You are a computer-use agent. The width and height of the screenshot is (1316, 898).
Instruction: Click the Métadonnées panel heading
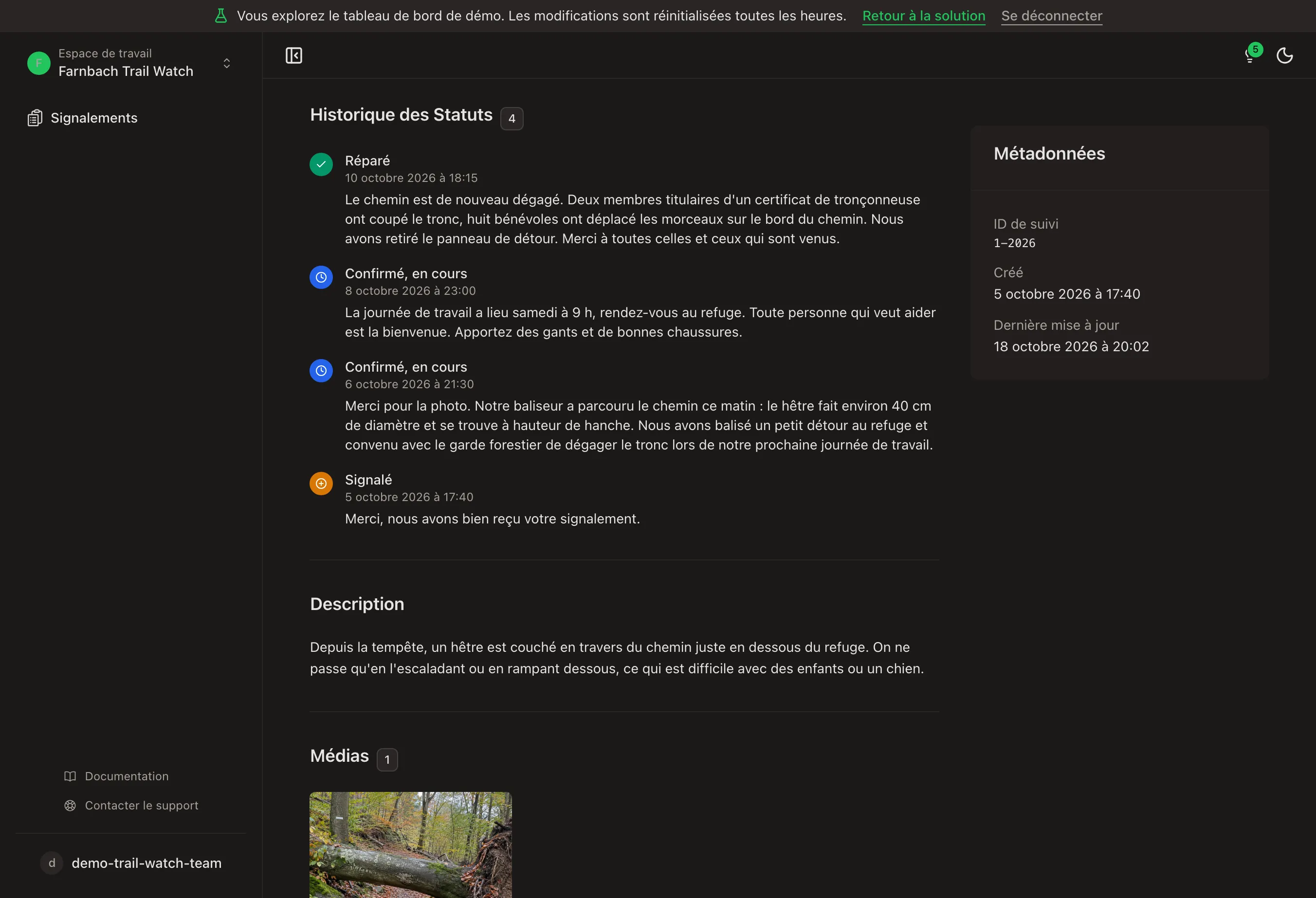pos(1049,153)
